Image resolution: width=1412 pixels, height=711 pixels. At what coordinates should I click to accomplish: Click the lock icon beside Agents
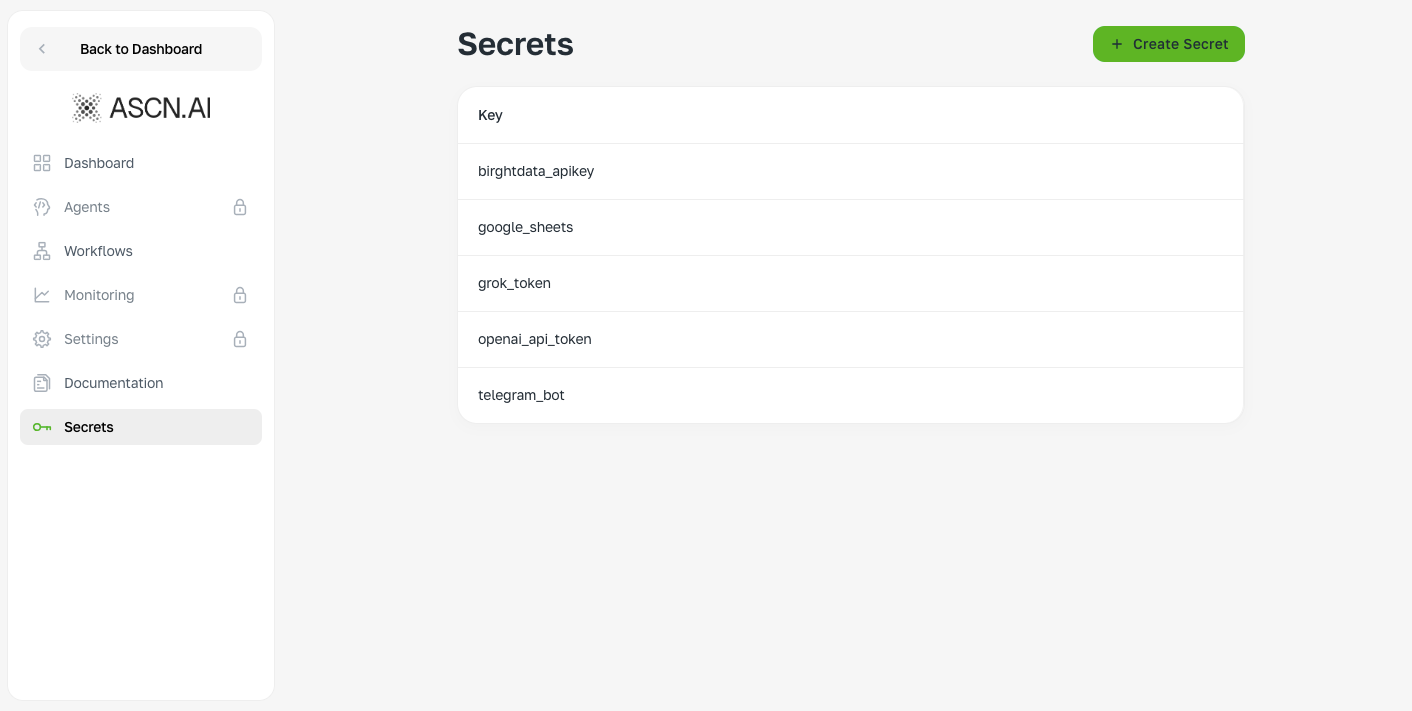coord(240,207)
